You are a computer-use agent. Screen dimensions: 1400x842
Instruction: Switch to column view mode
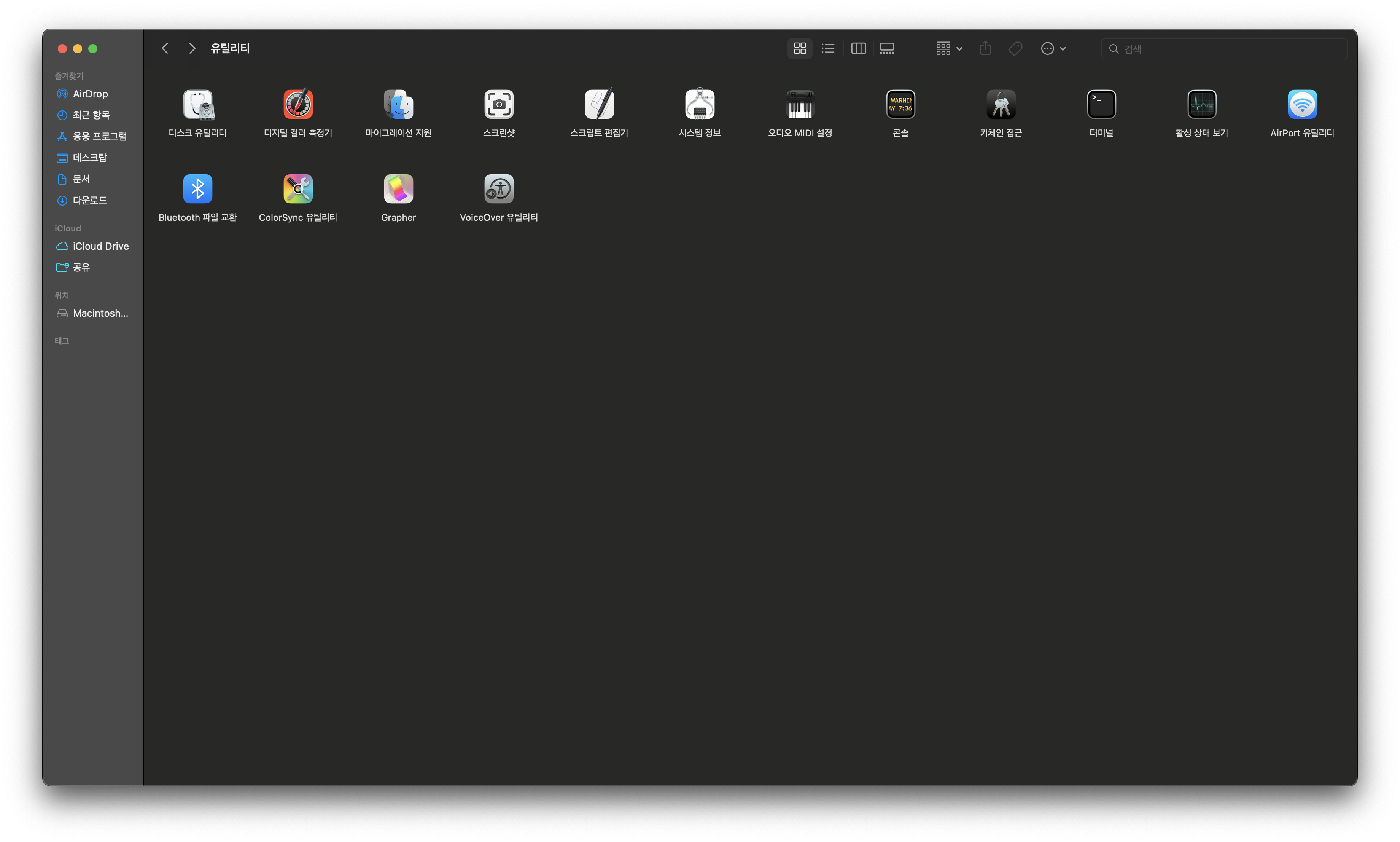point(858,49)
